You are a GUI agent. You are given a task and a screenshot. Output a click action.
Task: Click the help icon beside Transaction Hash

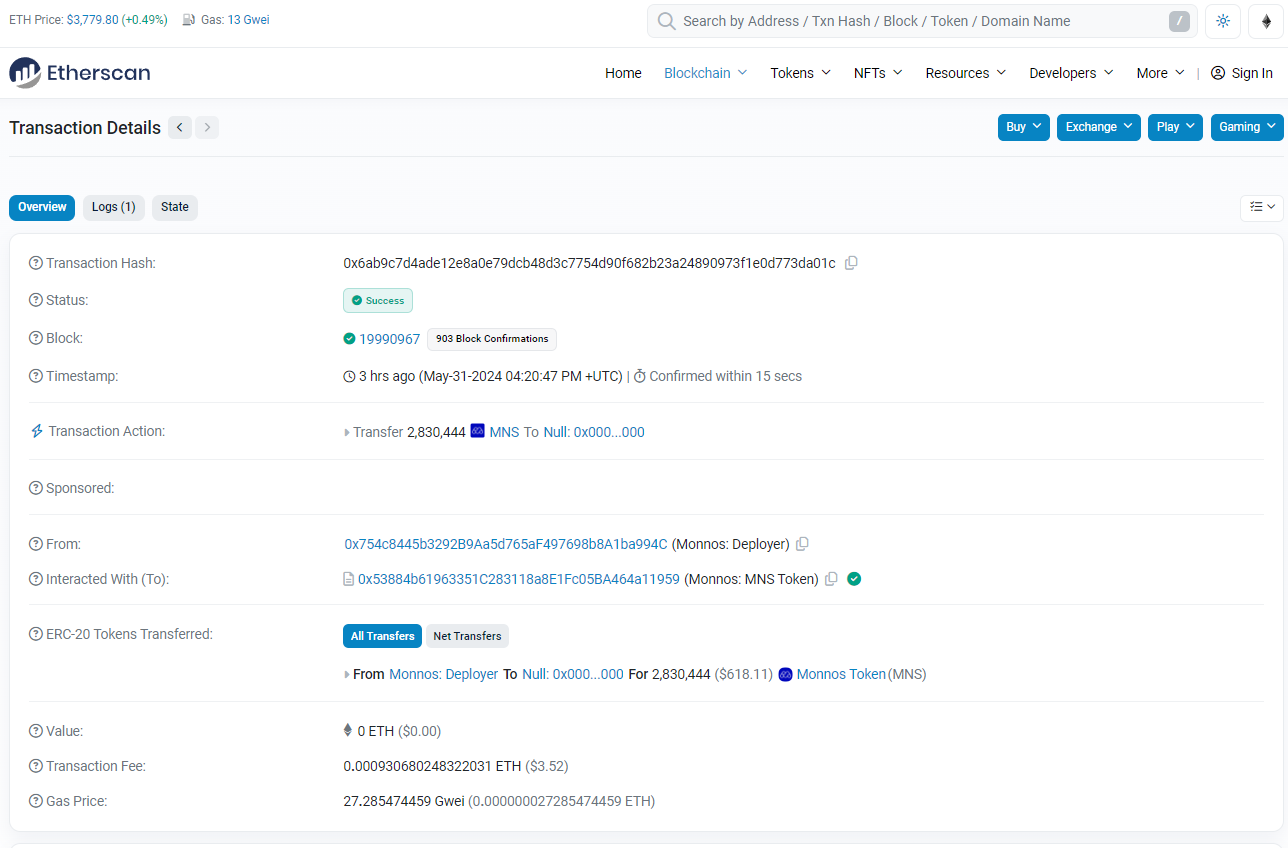(36, 263)
